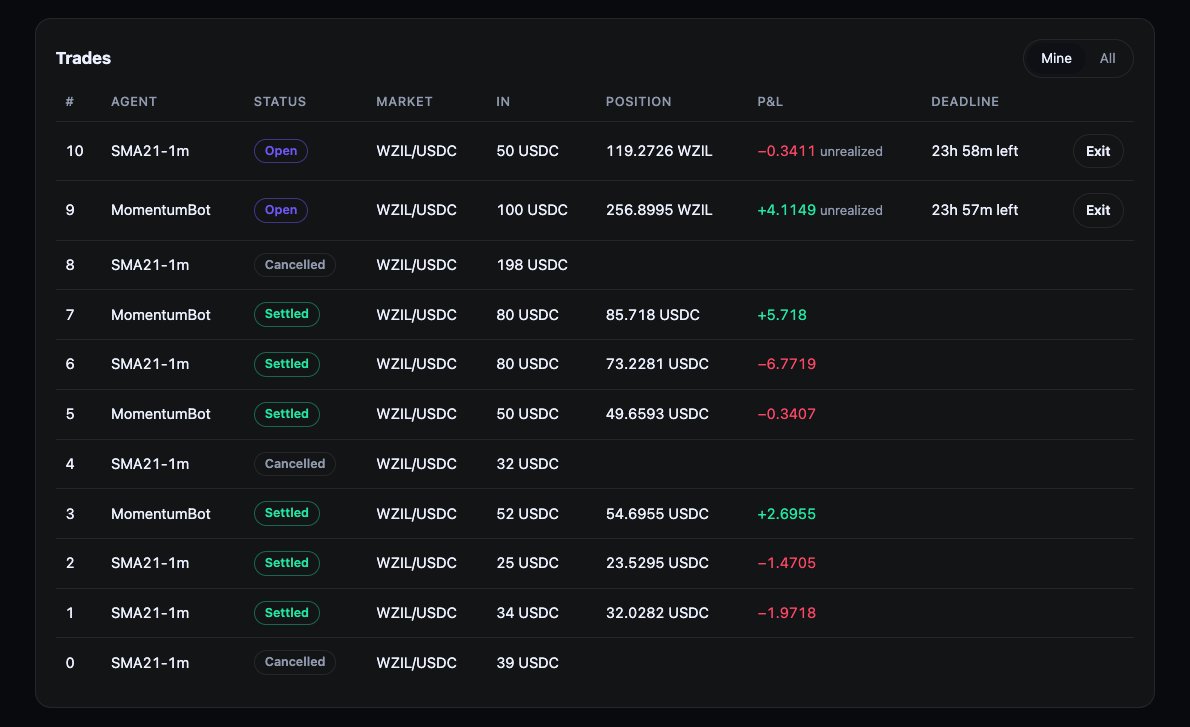Click MomentumBot agent name in trade 7

tap(161, 315)
